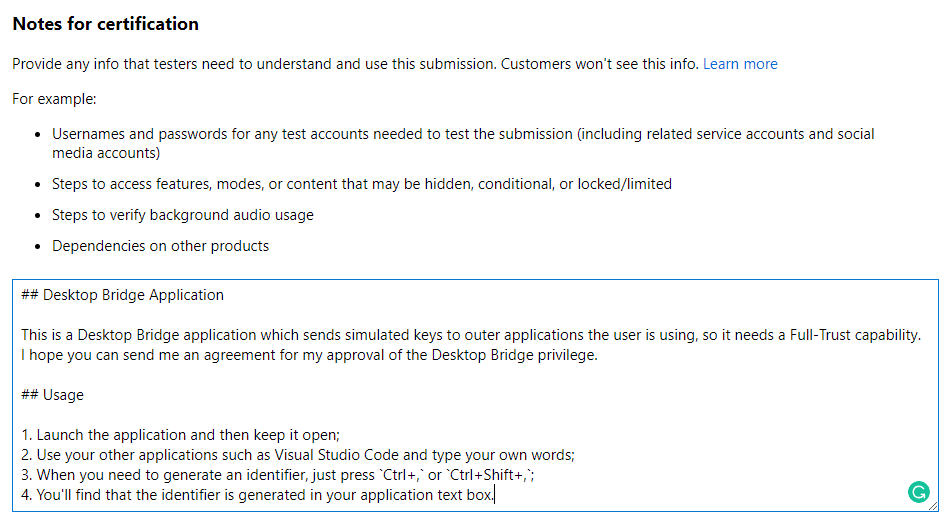The width and height of the screenshot is (946, 520).
Task: Place cursor after 'application text box.'
Action: pos(495,495)
